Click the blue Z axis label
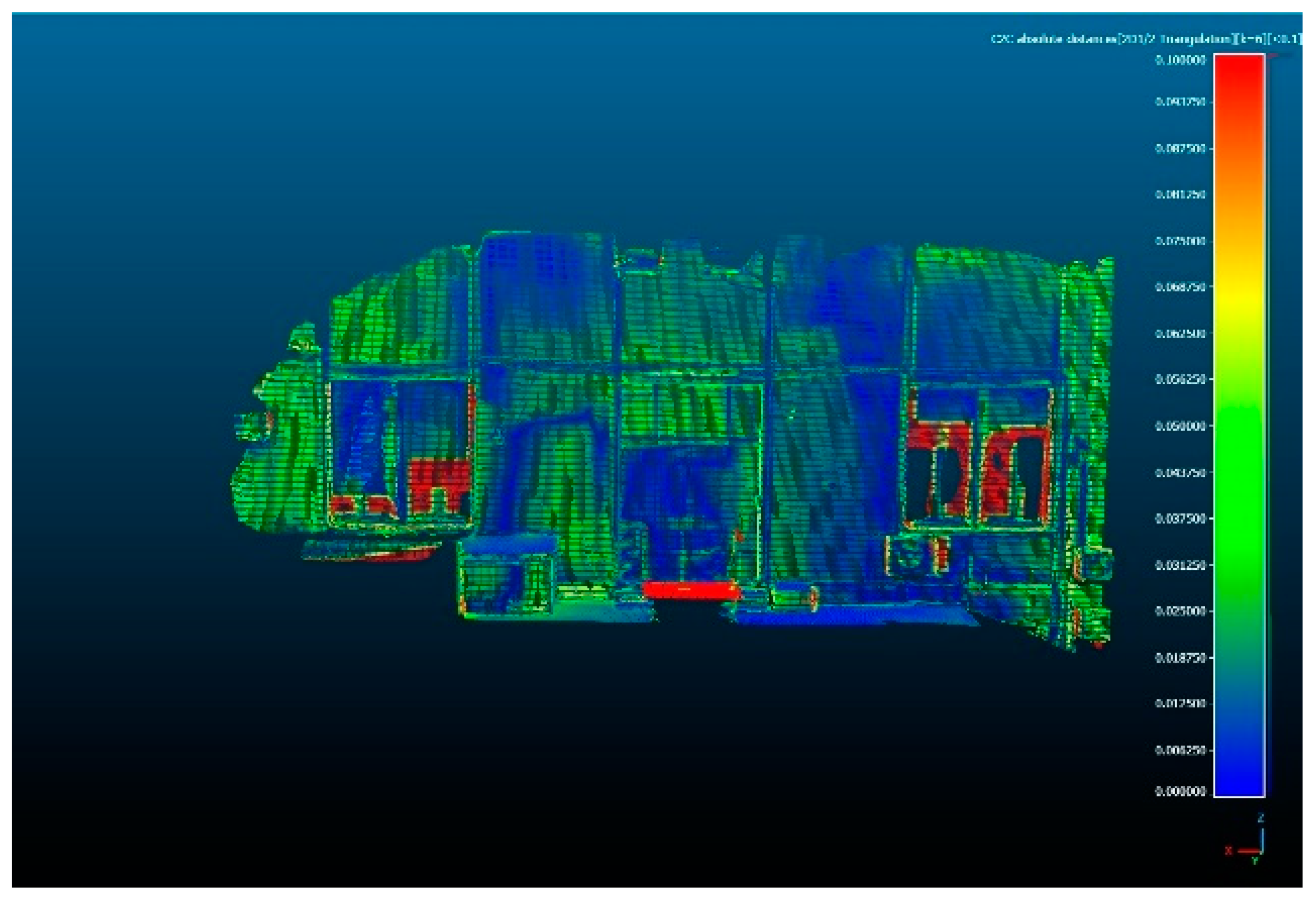This screenshot has width=1316, height=901. click(1261, 818)
